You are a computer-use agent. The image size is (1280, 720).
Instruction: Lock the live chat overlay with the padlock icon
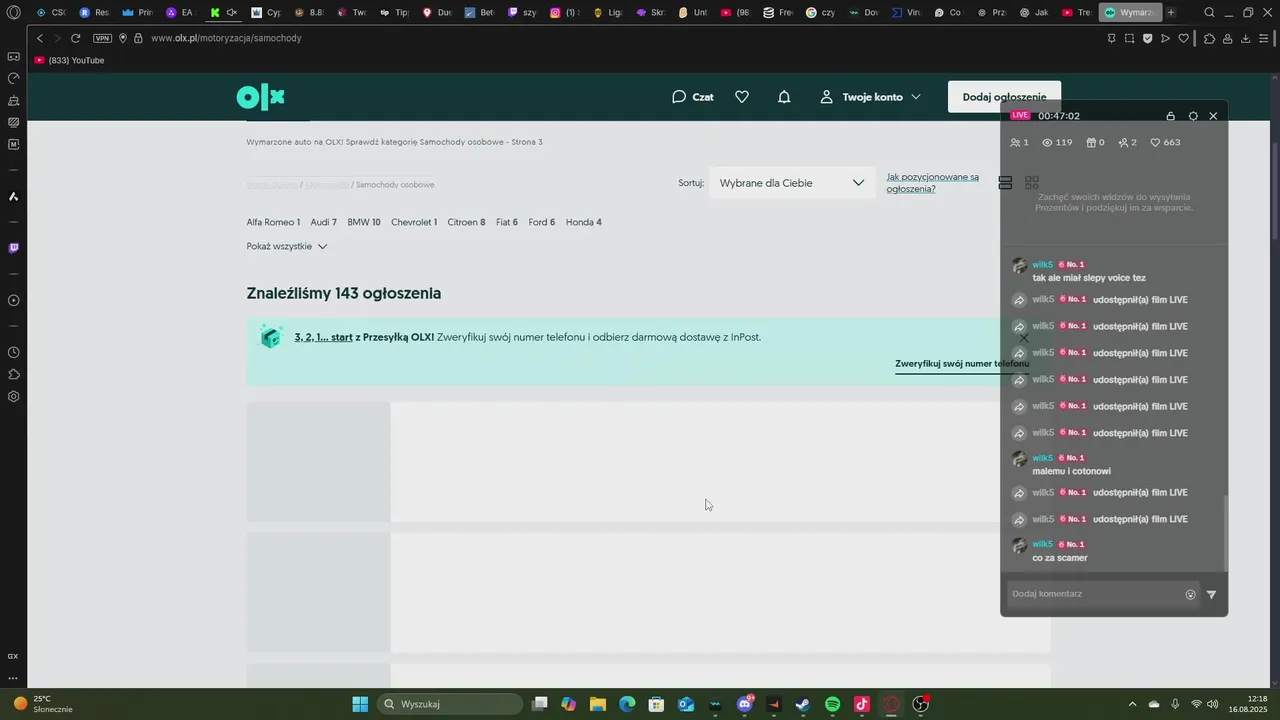(x=1171, y=116)
